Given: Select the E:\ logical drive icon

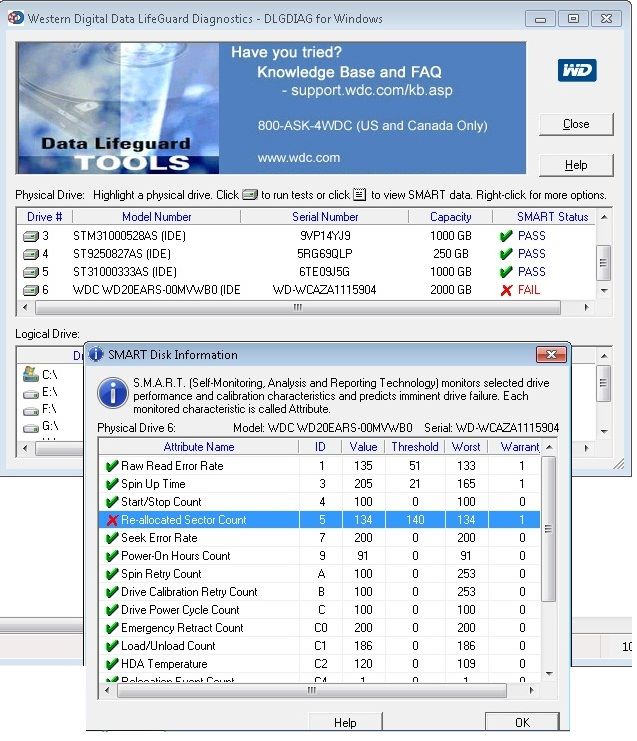Looking at the screenshot, I should tap(31, 393).
